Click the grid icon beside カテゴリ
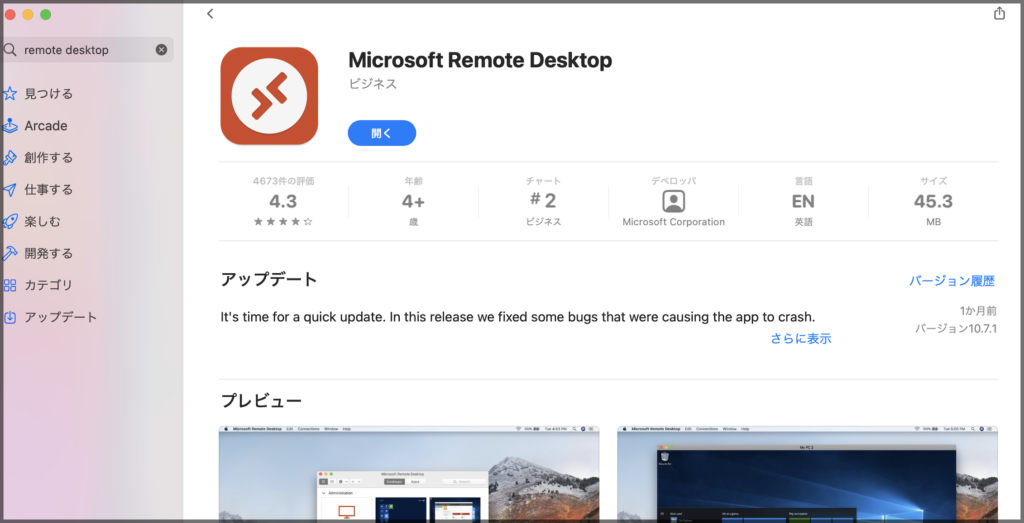This screenshot has height=523, width=1024. [10, 285]
